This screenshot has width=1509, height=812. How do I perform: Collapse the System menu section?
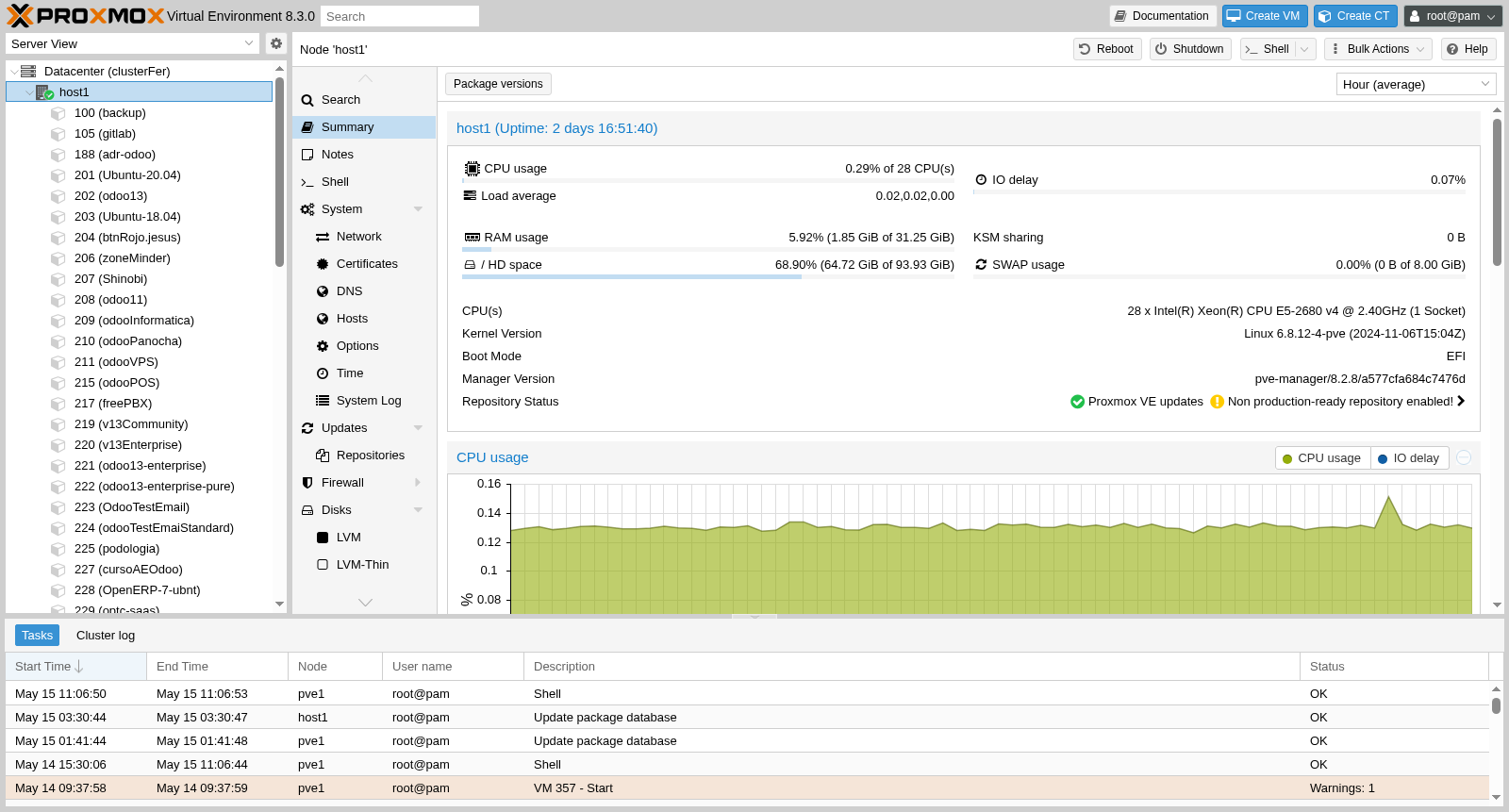point(418,209)
